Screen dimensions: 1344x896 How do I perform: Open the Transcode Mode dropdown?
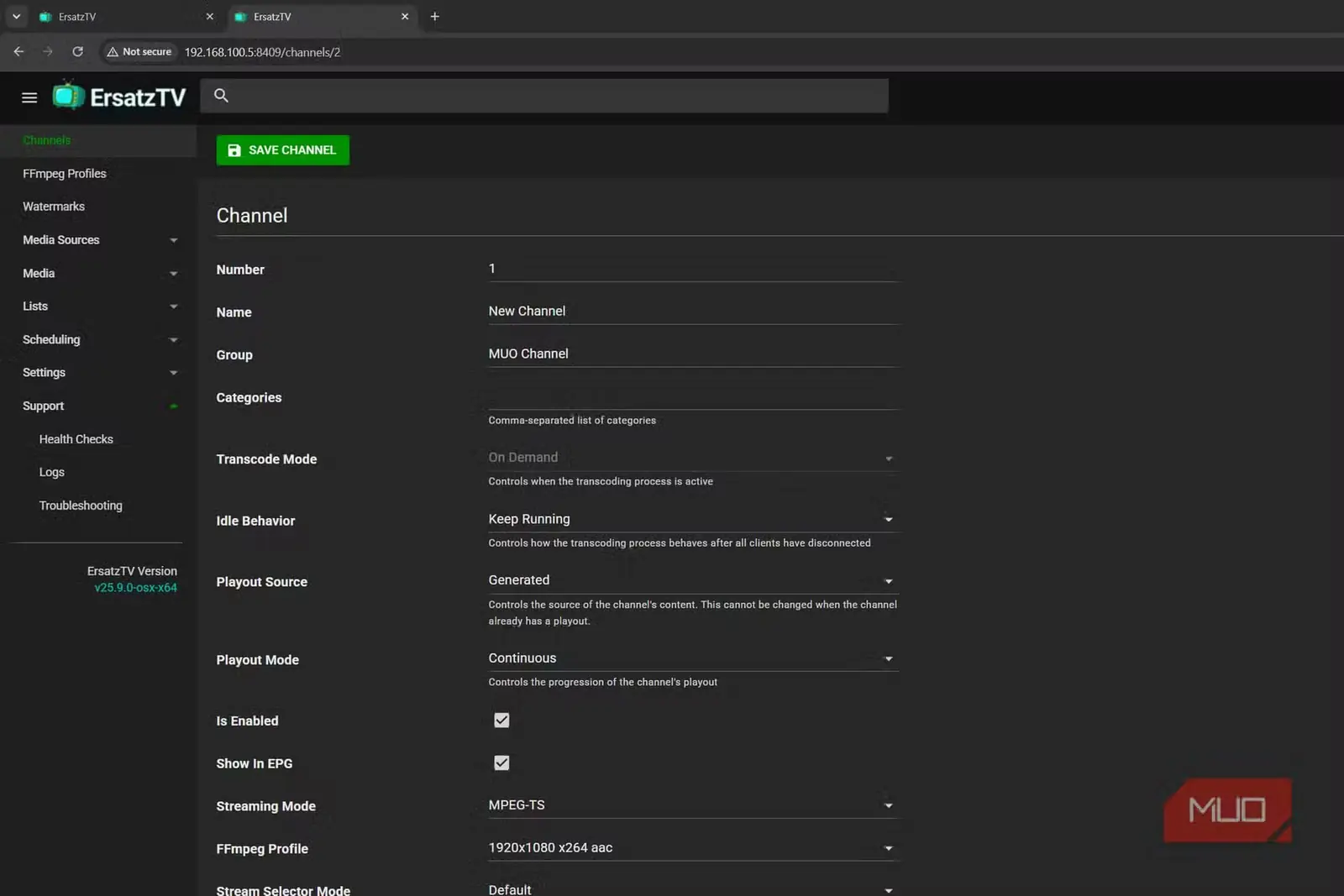pyautogui.click(x=693, y=458)
